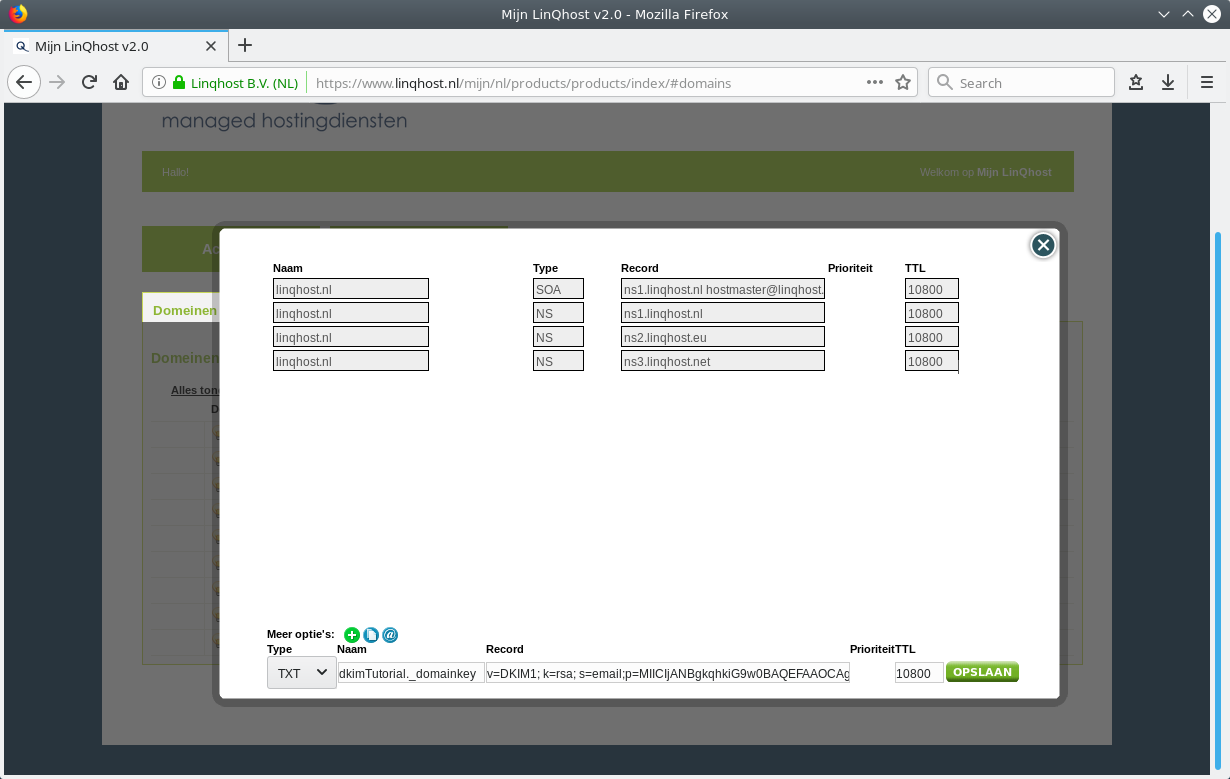Click the NS type field of ns2.linqhost.eu row
Image resolution: width=1230 pixels, height=779 pixels.
[558, 337]
